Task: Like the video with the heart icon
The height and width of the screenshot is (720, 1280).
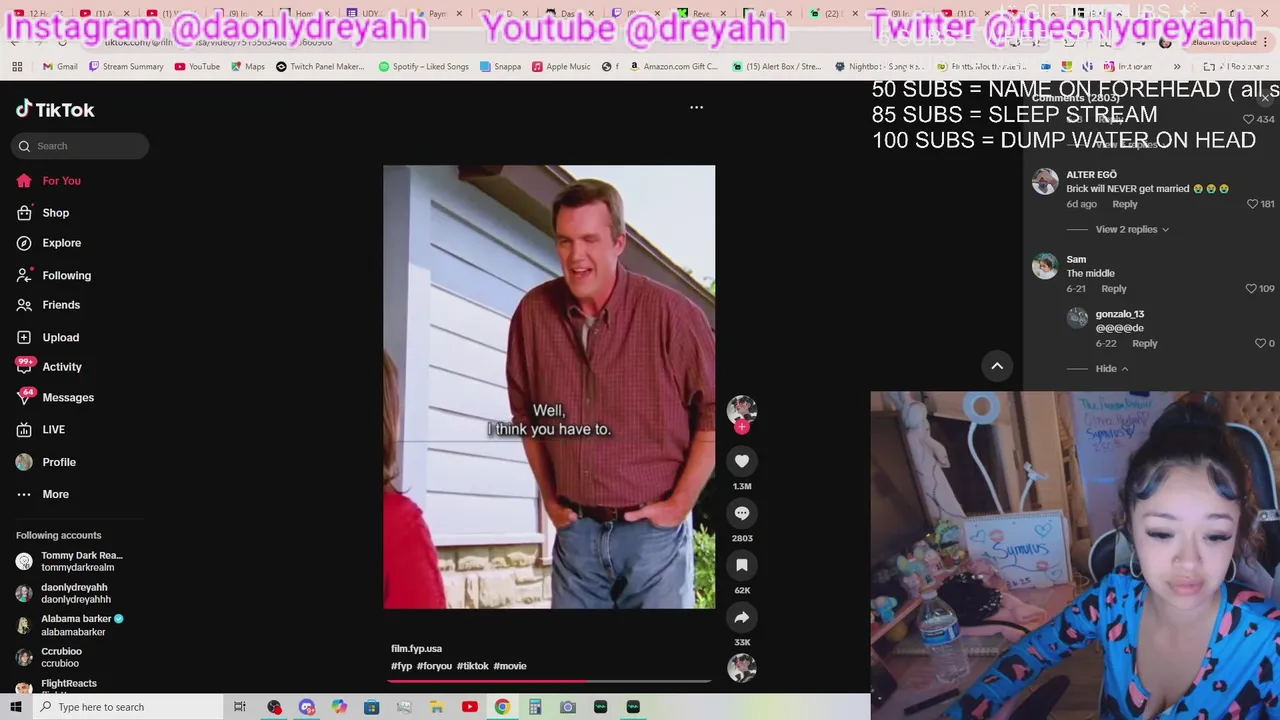Action: pyautogui.click(x=742, y=461)
